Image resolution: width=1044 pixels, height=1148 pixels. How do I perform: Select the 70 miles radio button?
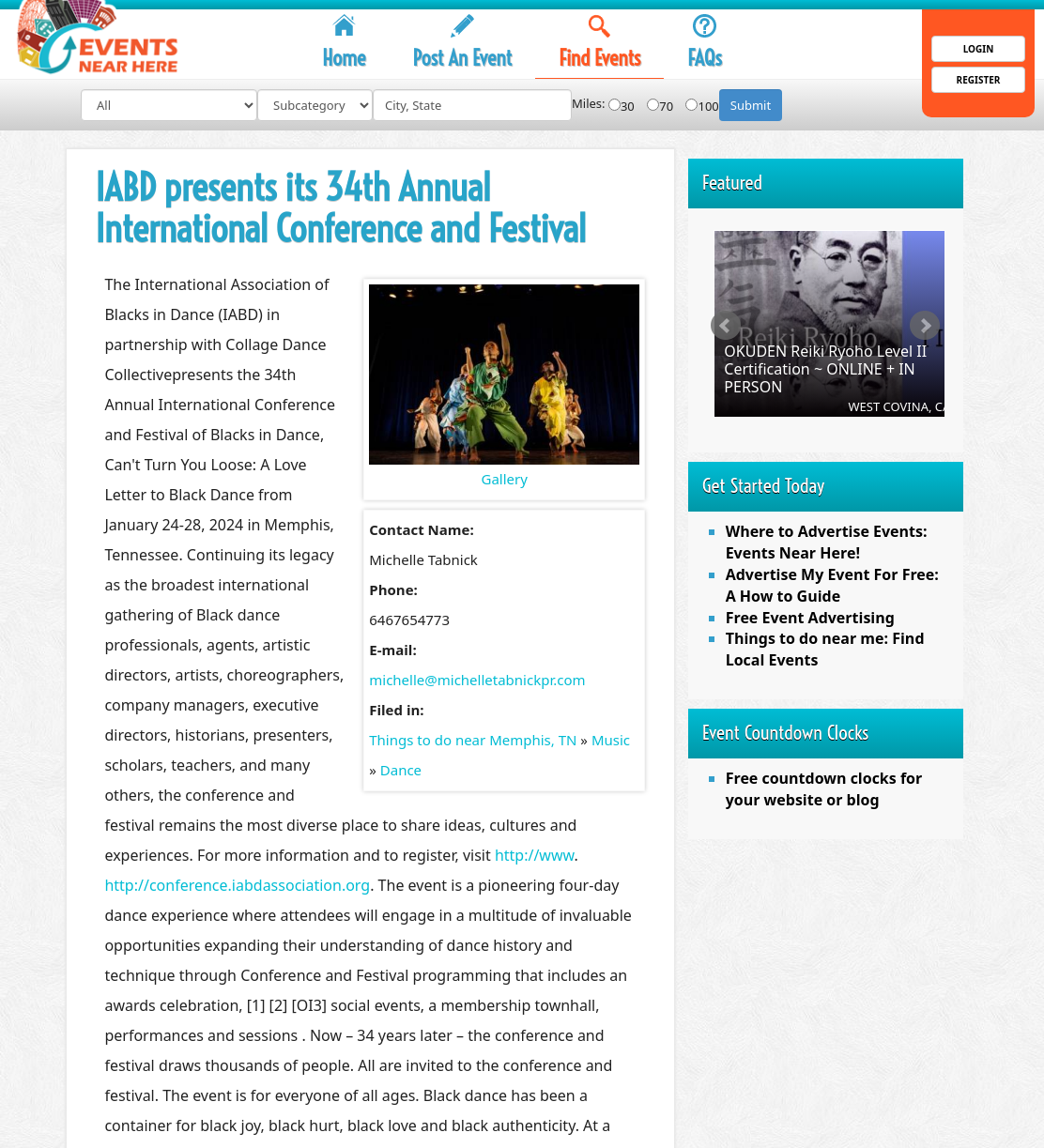click(652, 105)
